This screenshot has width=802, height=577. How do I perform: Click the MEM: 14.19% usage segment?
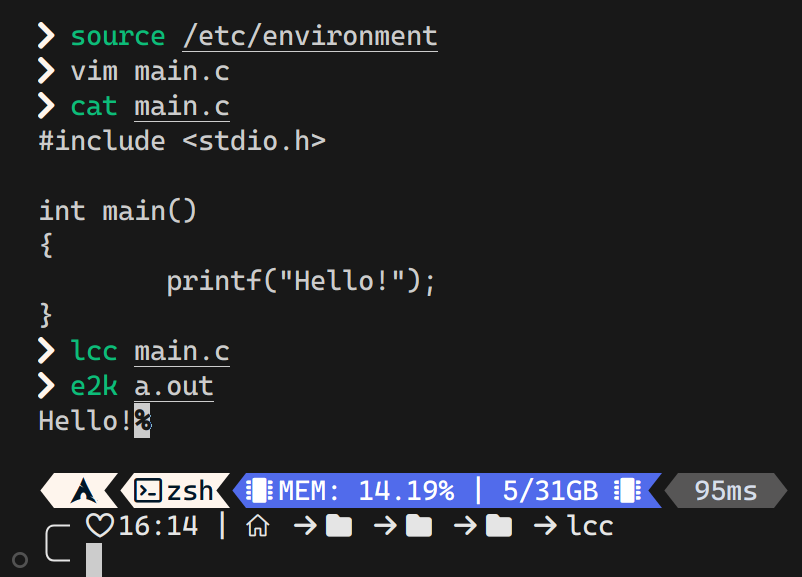[x=366, y=491]
